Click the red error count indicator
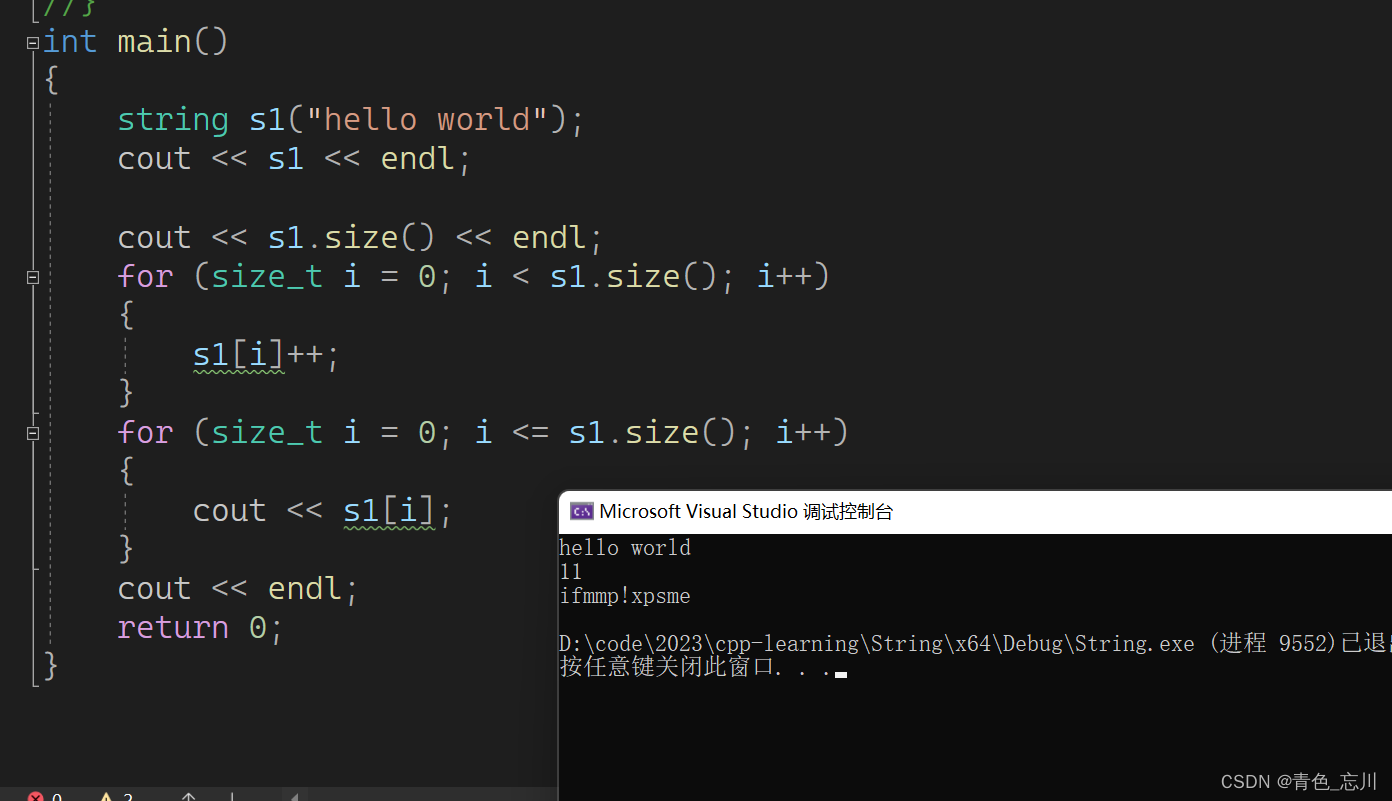Image resolution: width=1392 pixels, height=801 pixels. coord(44,797)
